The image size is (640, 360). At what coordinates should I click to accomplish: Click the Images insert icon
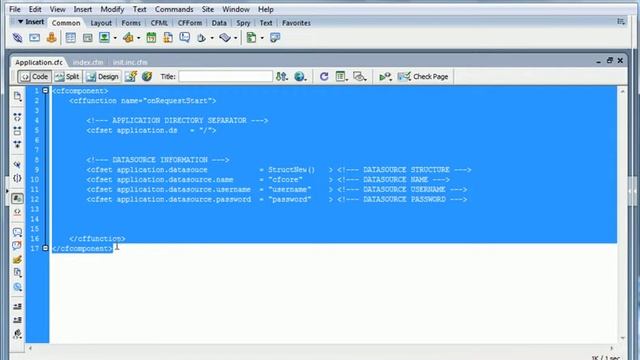coord(104,38)
